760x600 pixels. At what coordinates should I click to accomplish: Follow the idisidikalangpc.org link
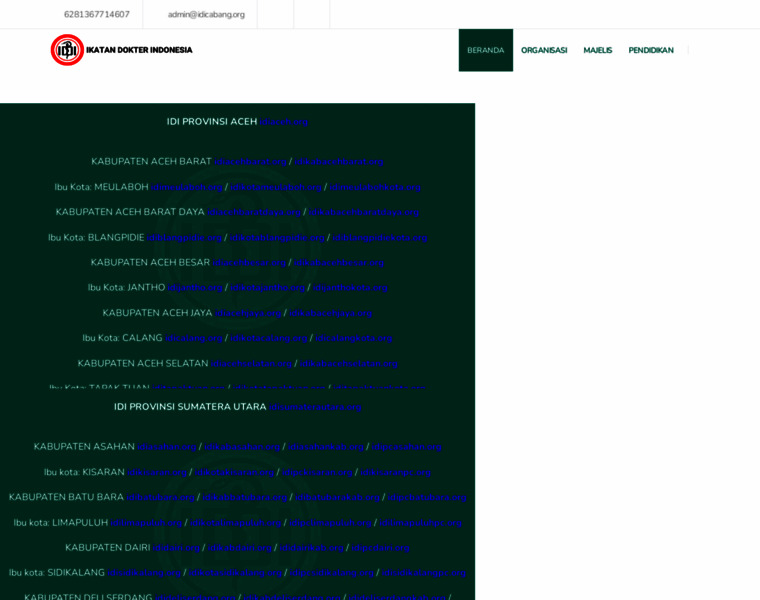[x=424, y=573]
